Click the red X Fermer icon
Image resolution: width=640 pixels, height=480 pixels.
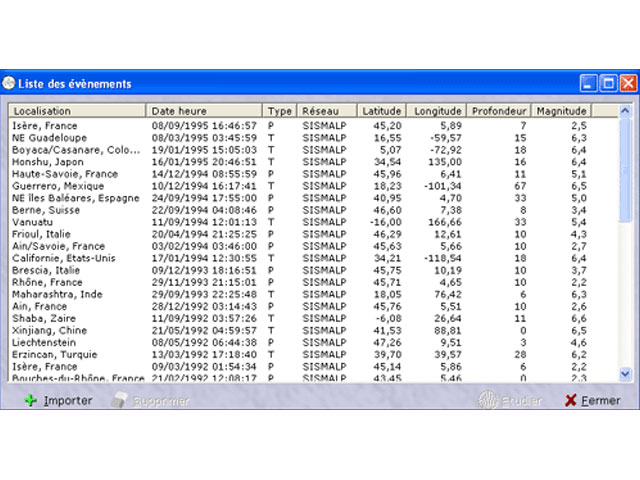(570, 401)
